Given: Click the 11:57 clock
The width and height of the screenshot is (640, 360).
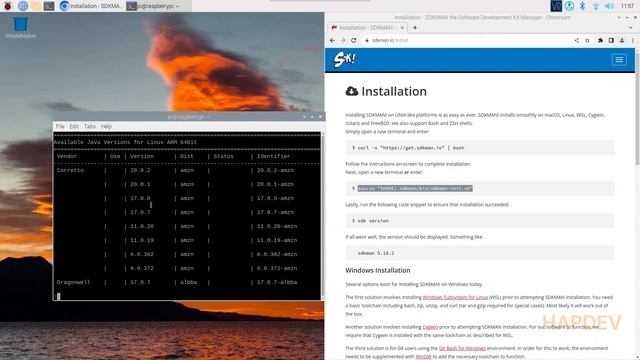Looking at the screenshot, I should [x=627, y=6].
